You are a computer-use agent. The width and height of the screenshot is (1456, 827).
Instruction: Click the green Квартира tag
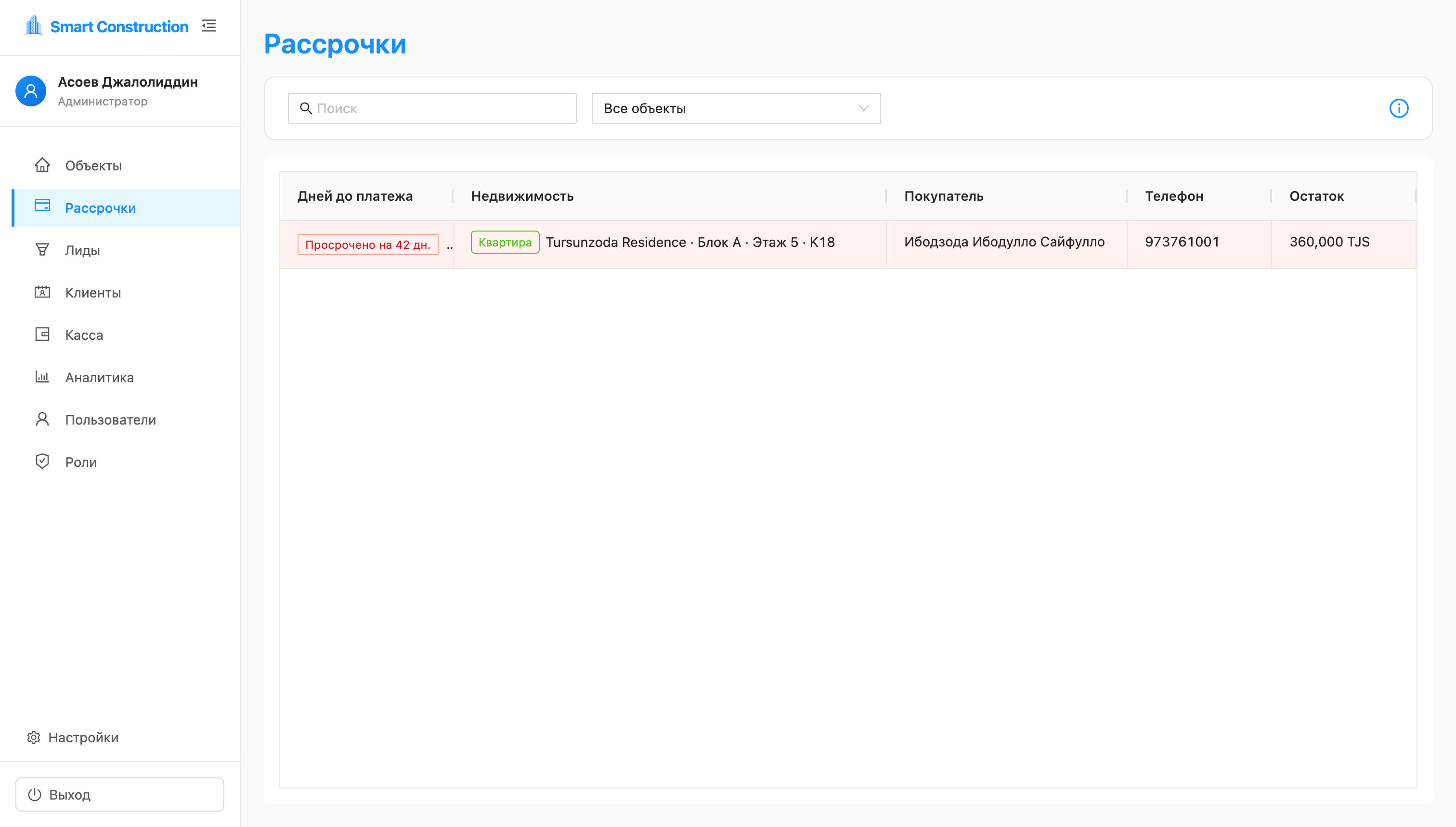(x=505, y=242)
